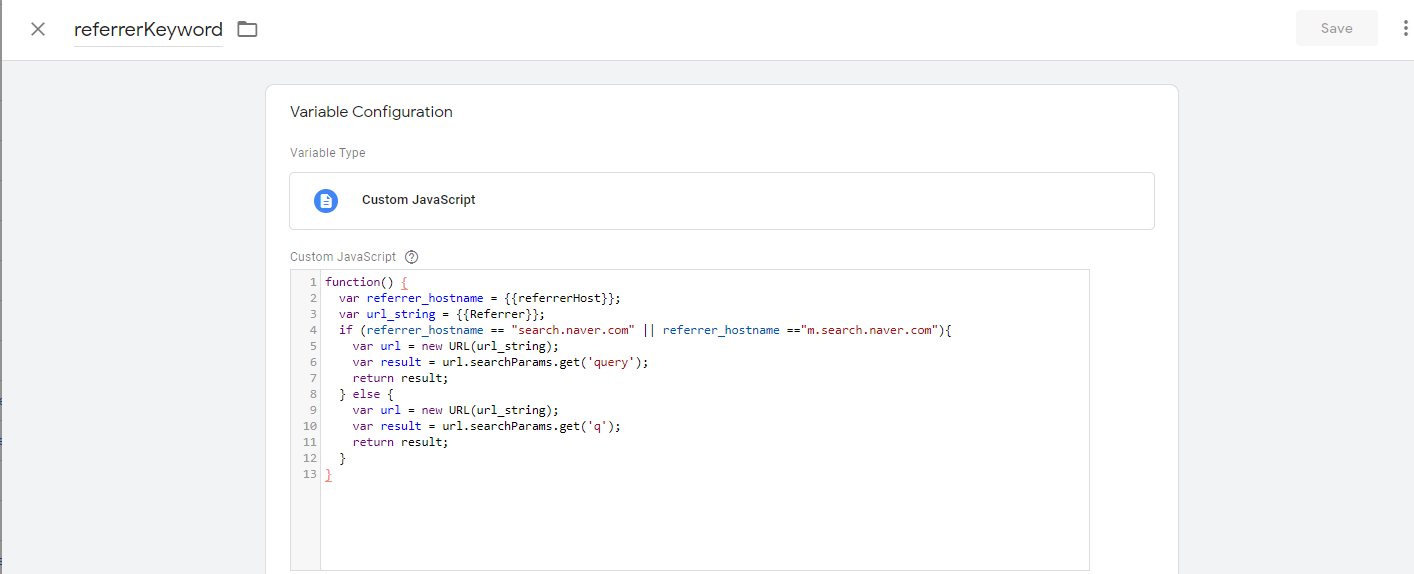Click the Save button
Viewport: 1414px width, 574px height.
coord(1336,28)
